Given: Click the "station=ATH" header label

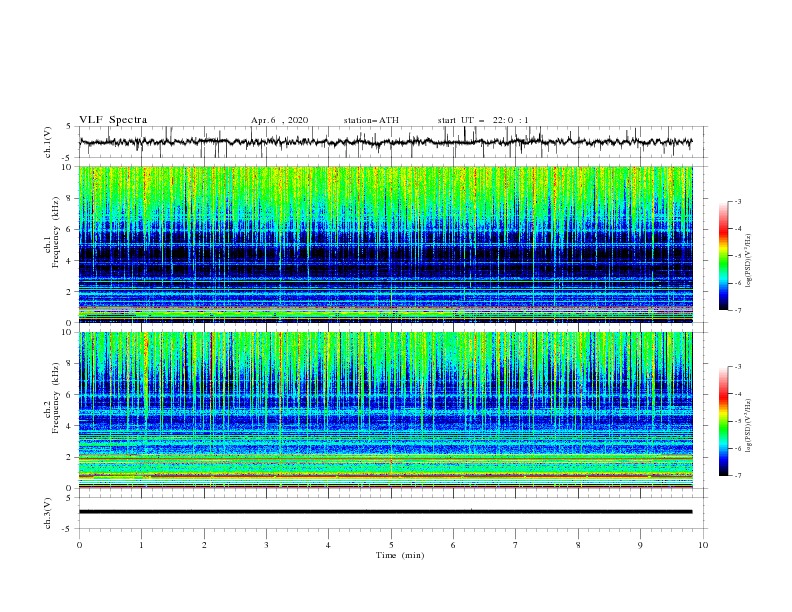Looking at the screenshot, I should click(371, 120).
